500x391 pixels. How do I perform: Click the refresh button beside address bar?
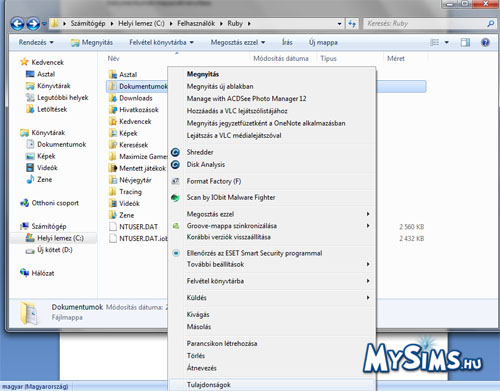click(352, 24)
